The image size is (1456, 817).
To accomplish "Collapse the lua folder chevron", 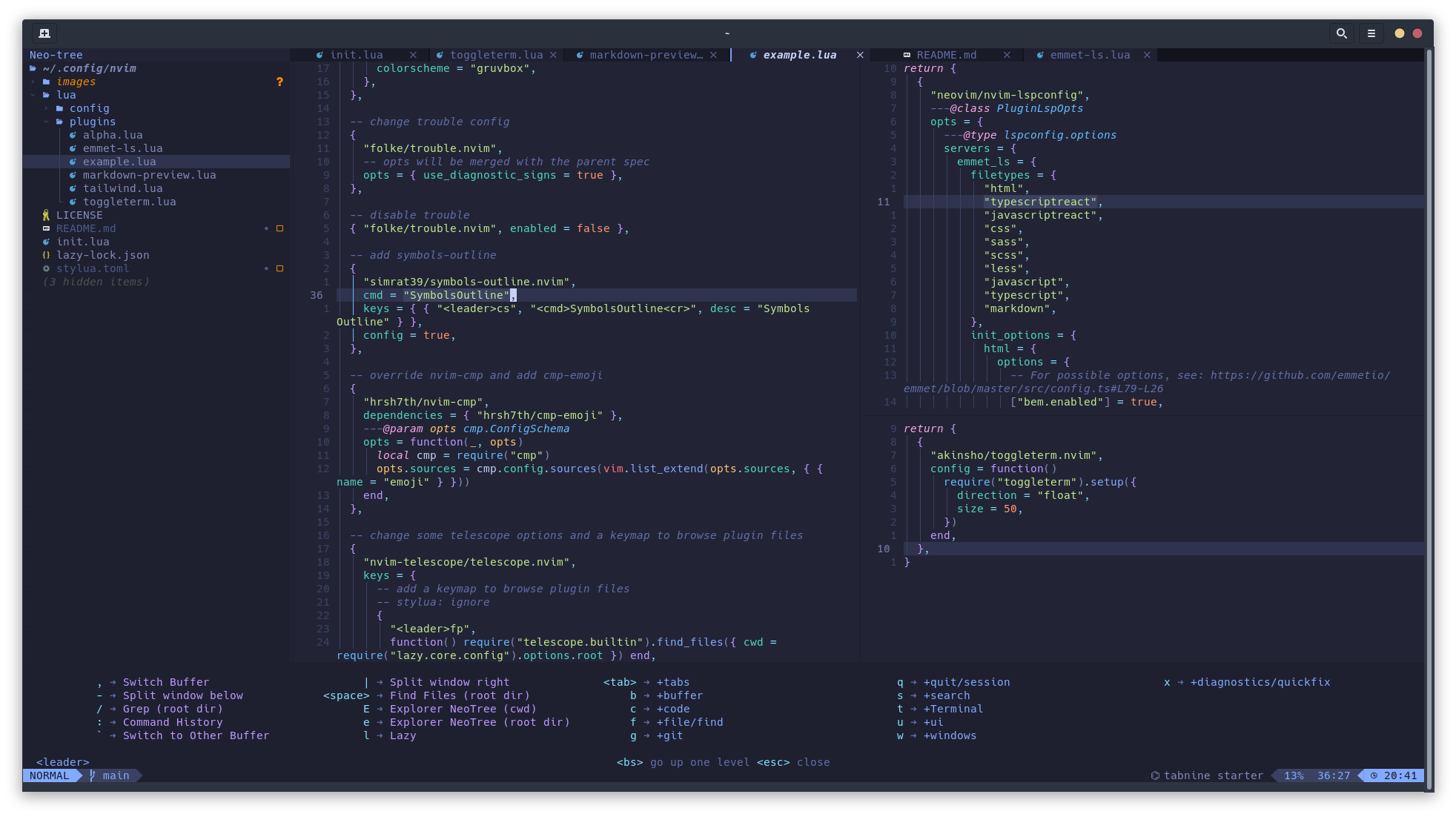I will tap(33, 95).
